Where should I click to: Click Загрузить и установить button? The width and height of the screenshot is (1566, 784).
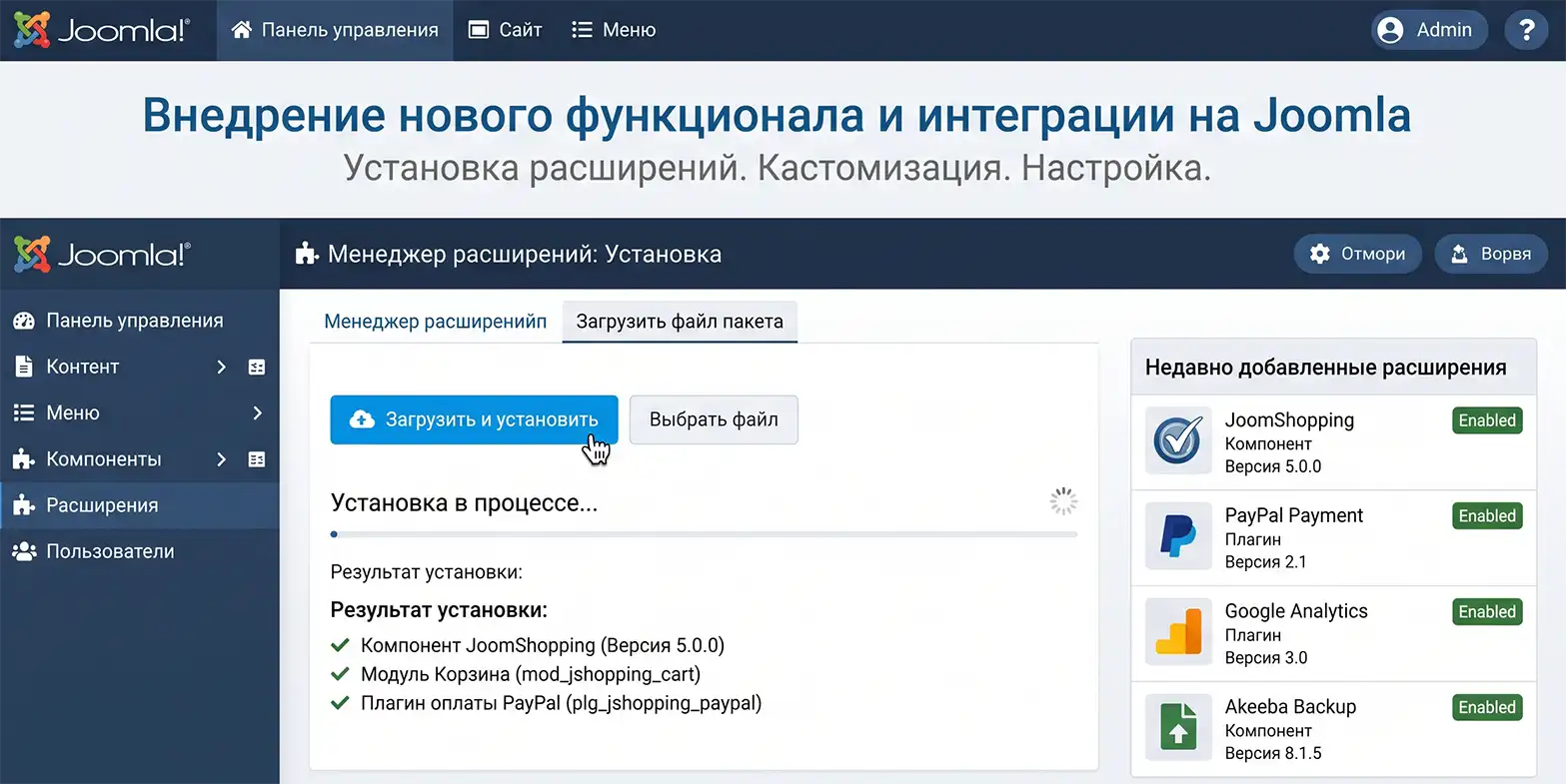pos(475,420)
